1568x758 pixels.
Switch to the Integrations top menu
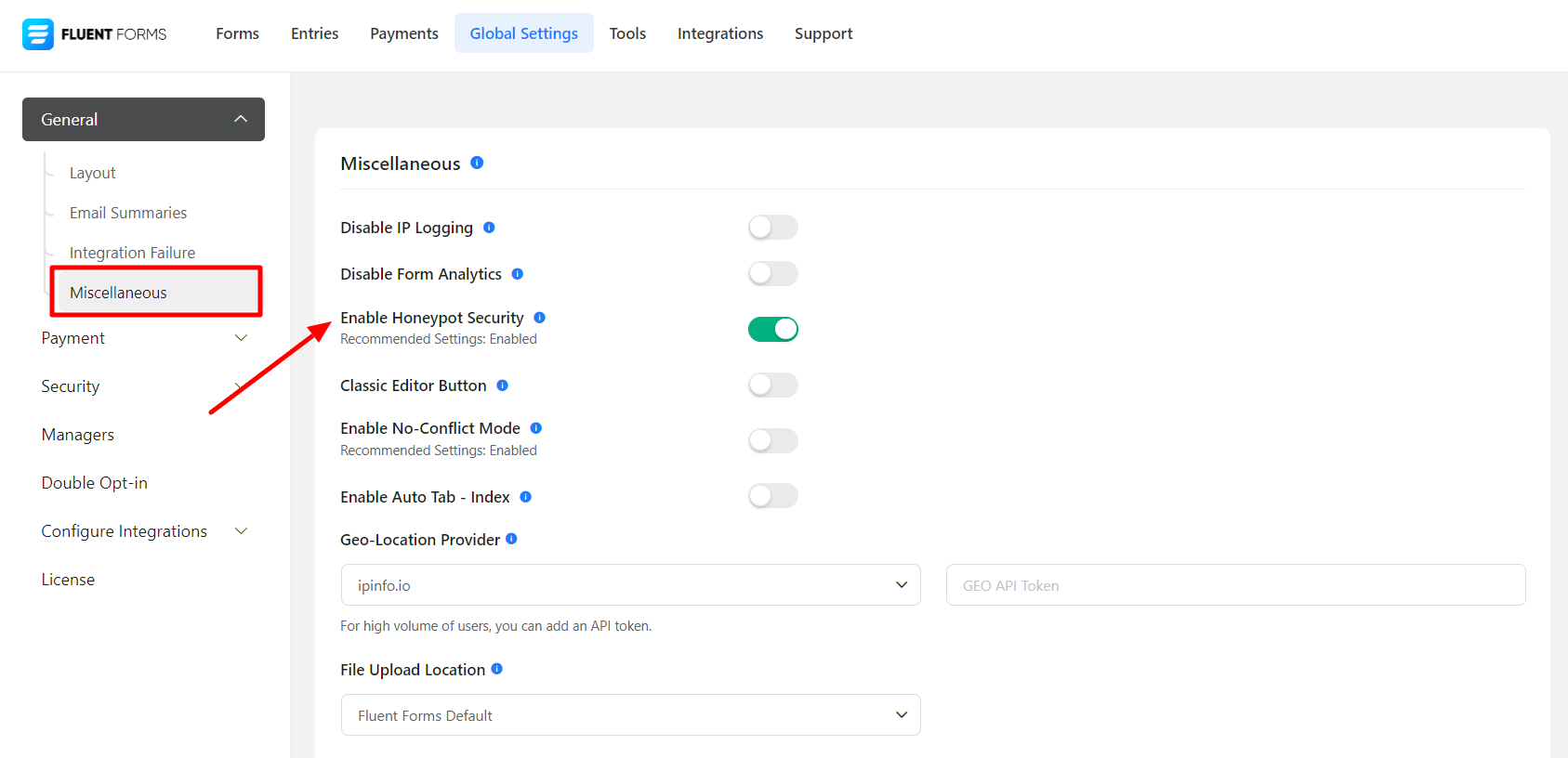[x=719, y=33]
